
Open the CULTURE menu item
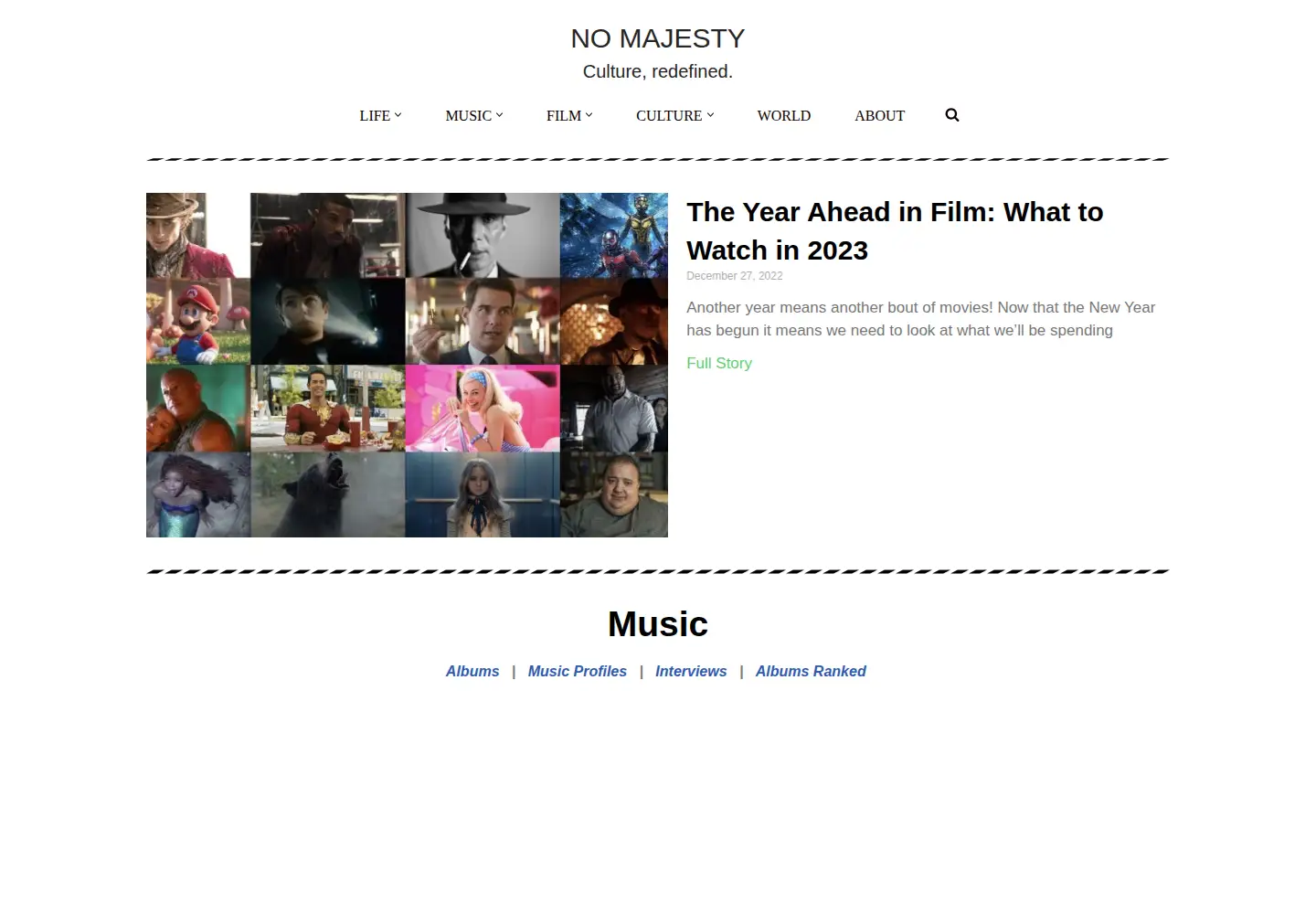[669, 115]
